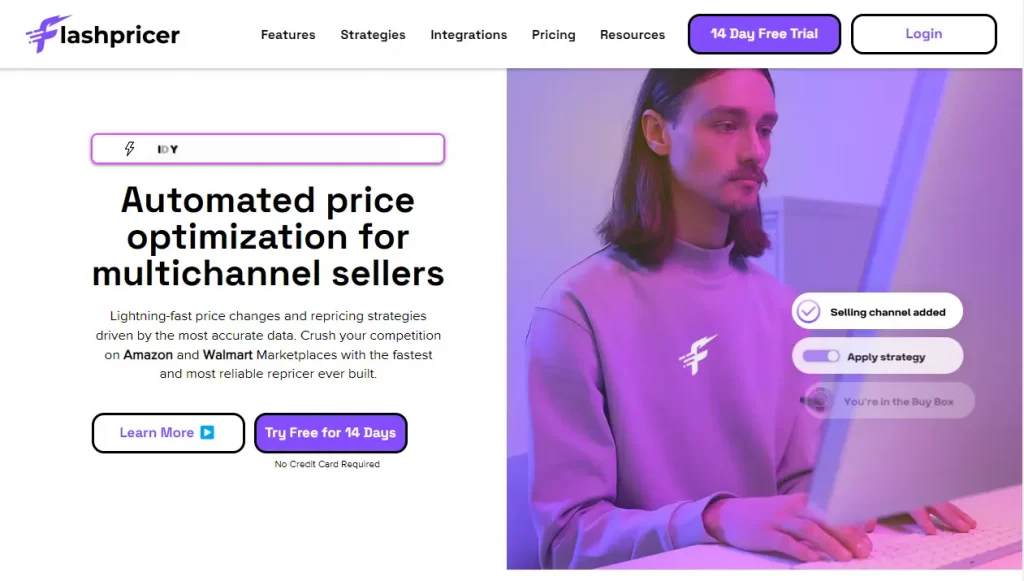Click the Walmart bold link text
The width and height of the screenshot is (1024, 581).
(227, 354)
